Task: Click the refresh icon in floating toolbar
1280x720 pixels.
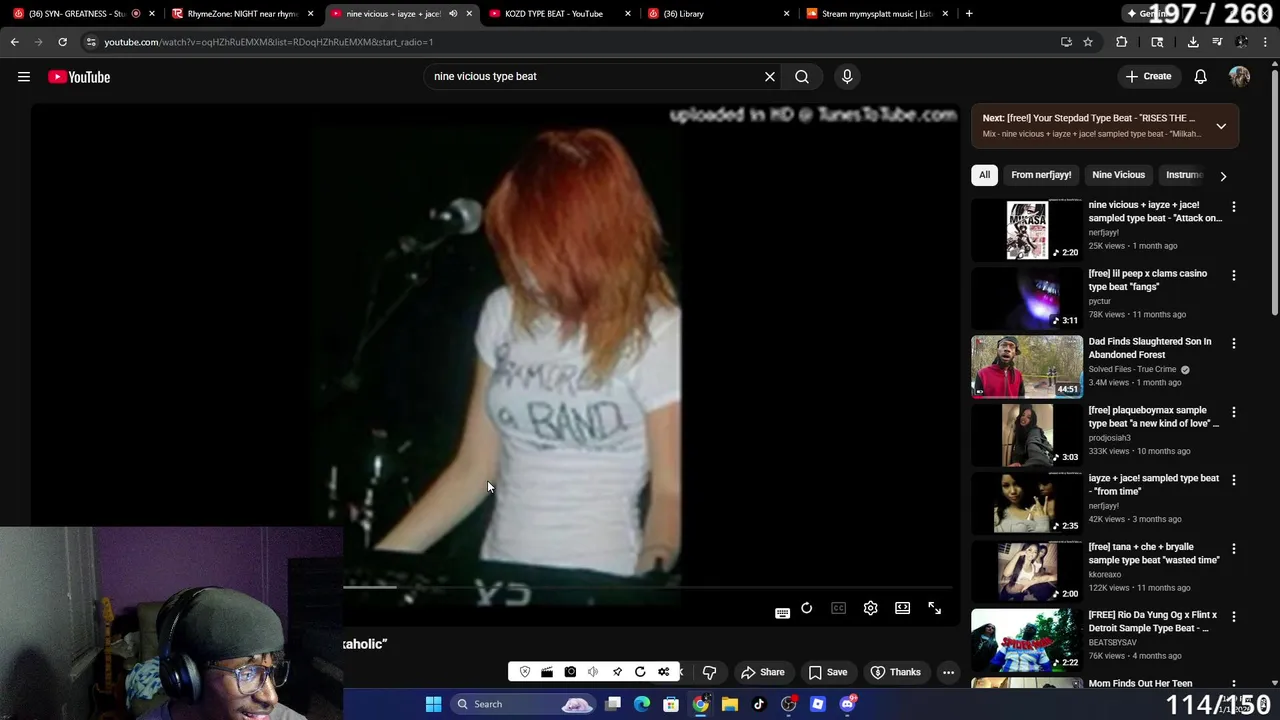Action: pos(640,672)
